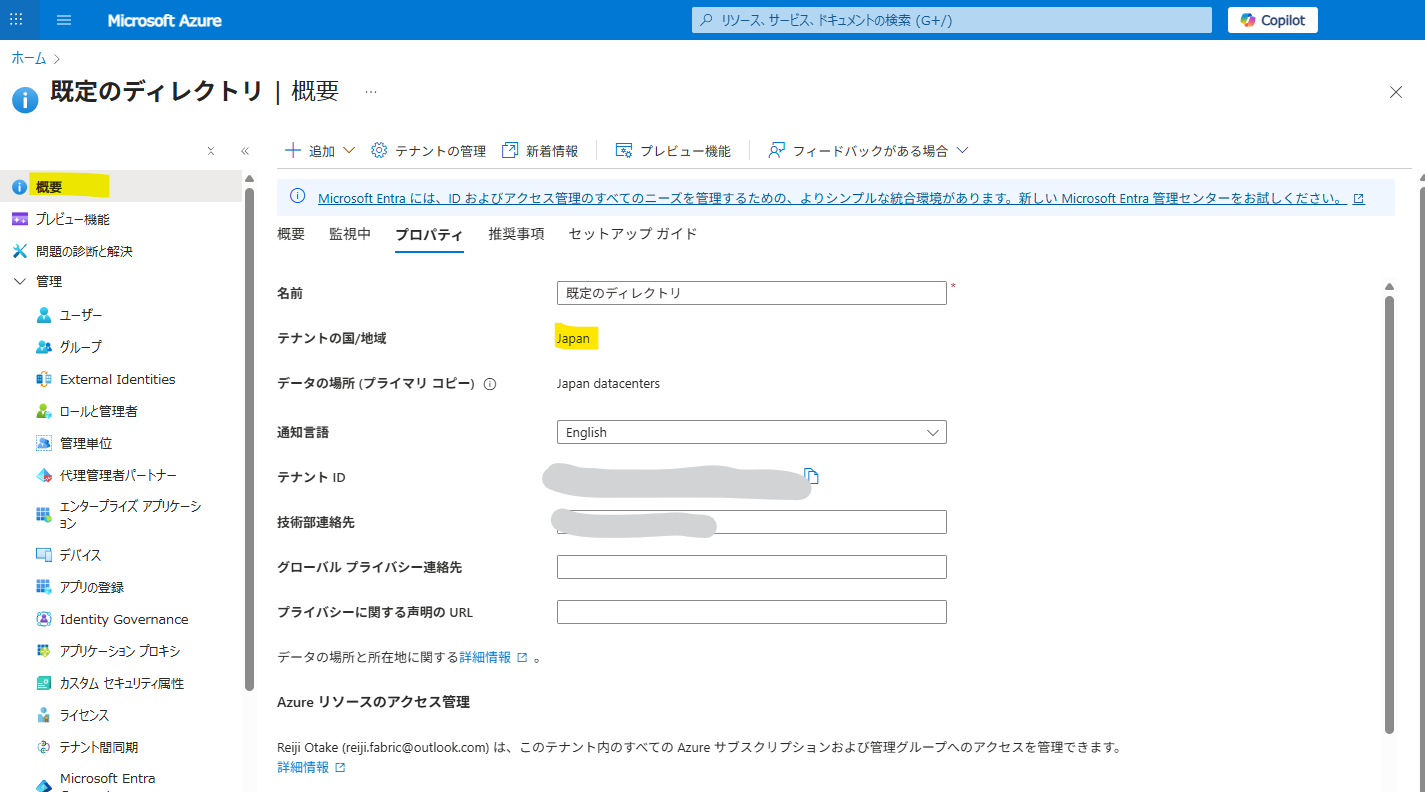
Task: Open 新着情報 in the toolbar
Action: pyautogui.click(x=540, y=151)
